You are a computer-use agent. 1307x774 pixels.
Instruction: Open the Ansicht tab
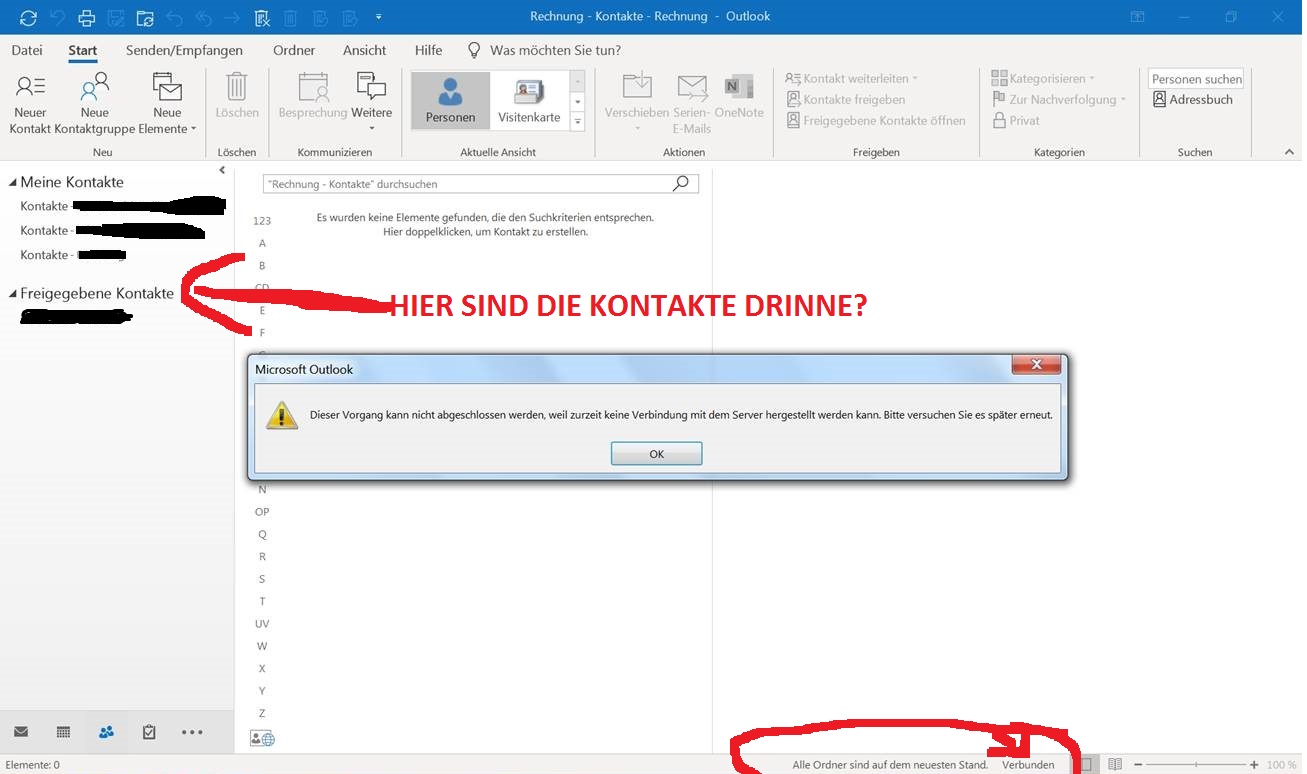364,50
